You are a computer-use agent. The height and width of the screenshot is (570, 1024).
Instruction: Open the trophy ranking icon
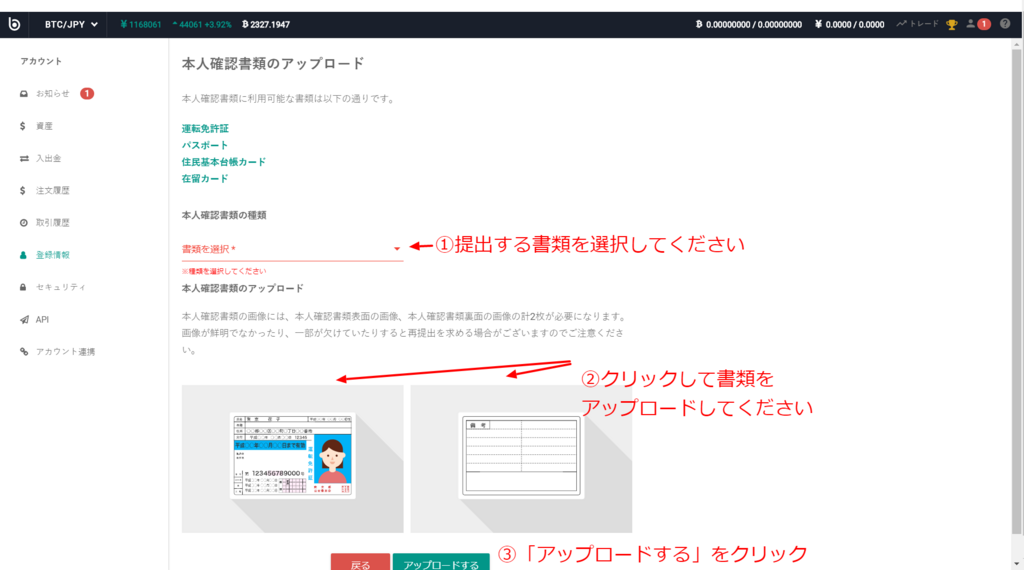coord(952,25)
